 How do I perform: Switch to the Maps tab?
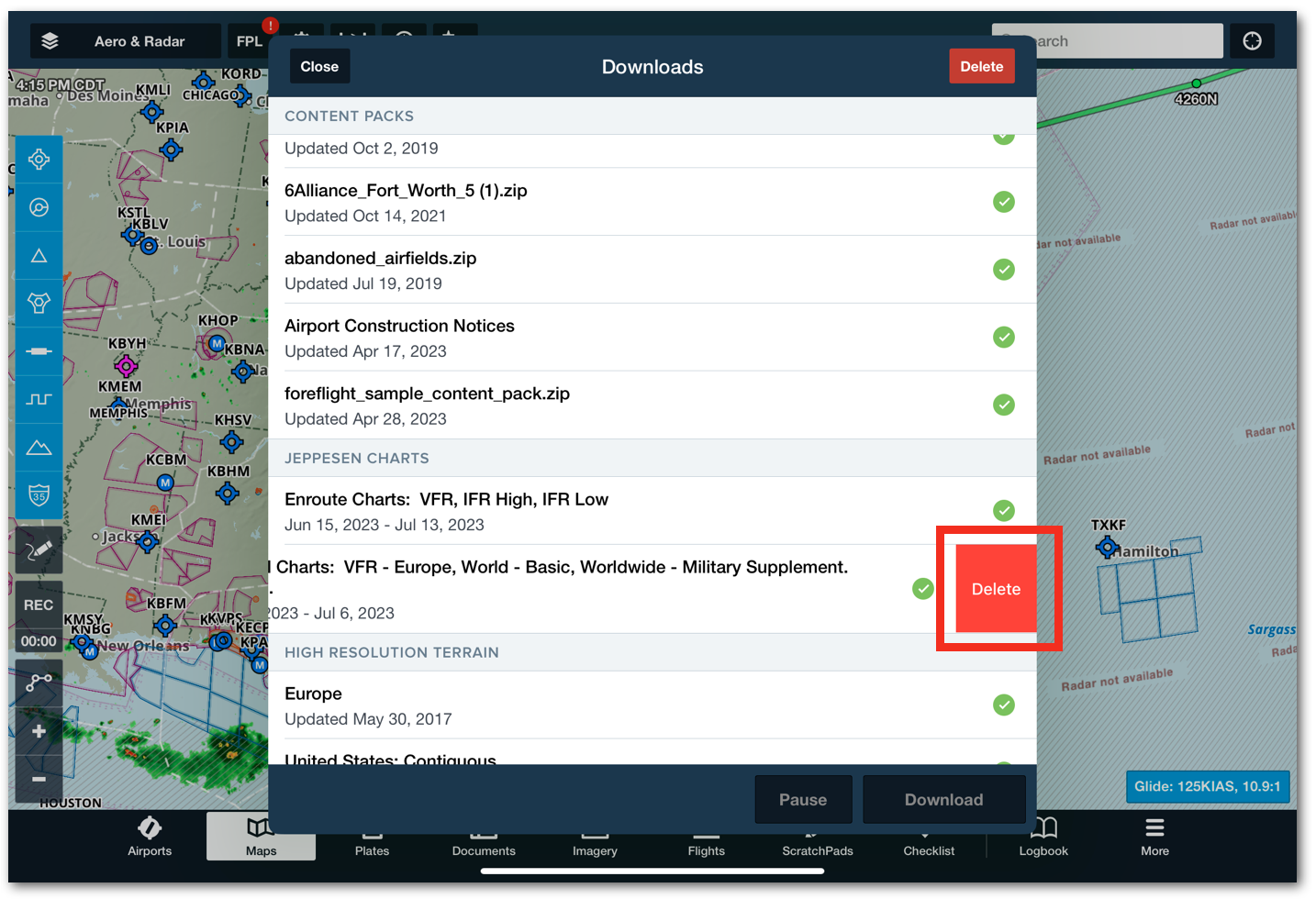(261, 837)
